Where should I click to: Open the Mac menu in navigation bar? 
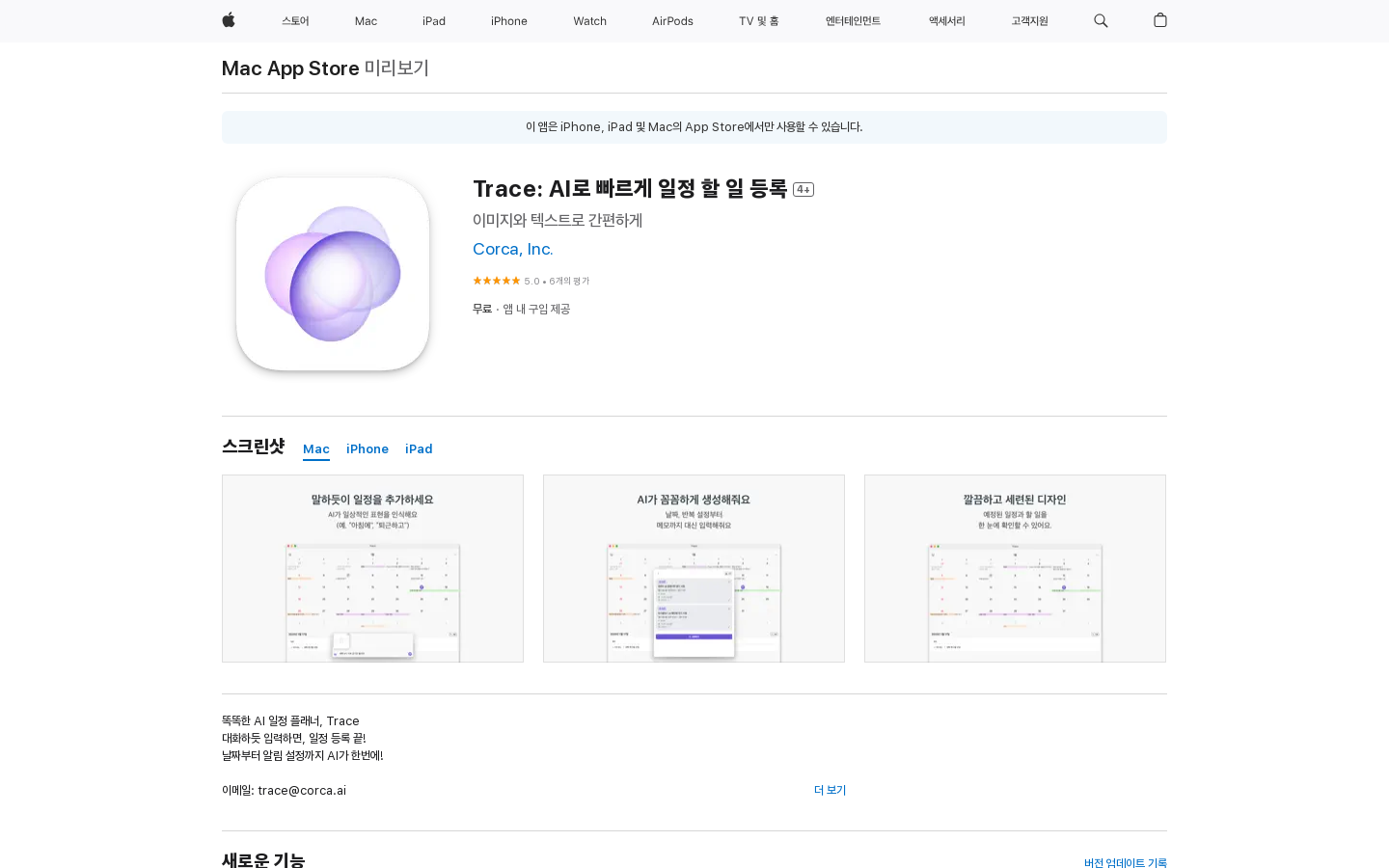[366, 21]
